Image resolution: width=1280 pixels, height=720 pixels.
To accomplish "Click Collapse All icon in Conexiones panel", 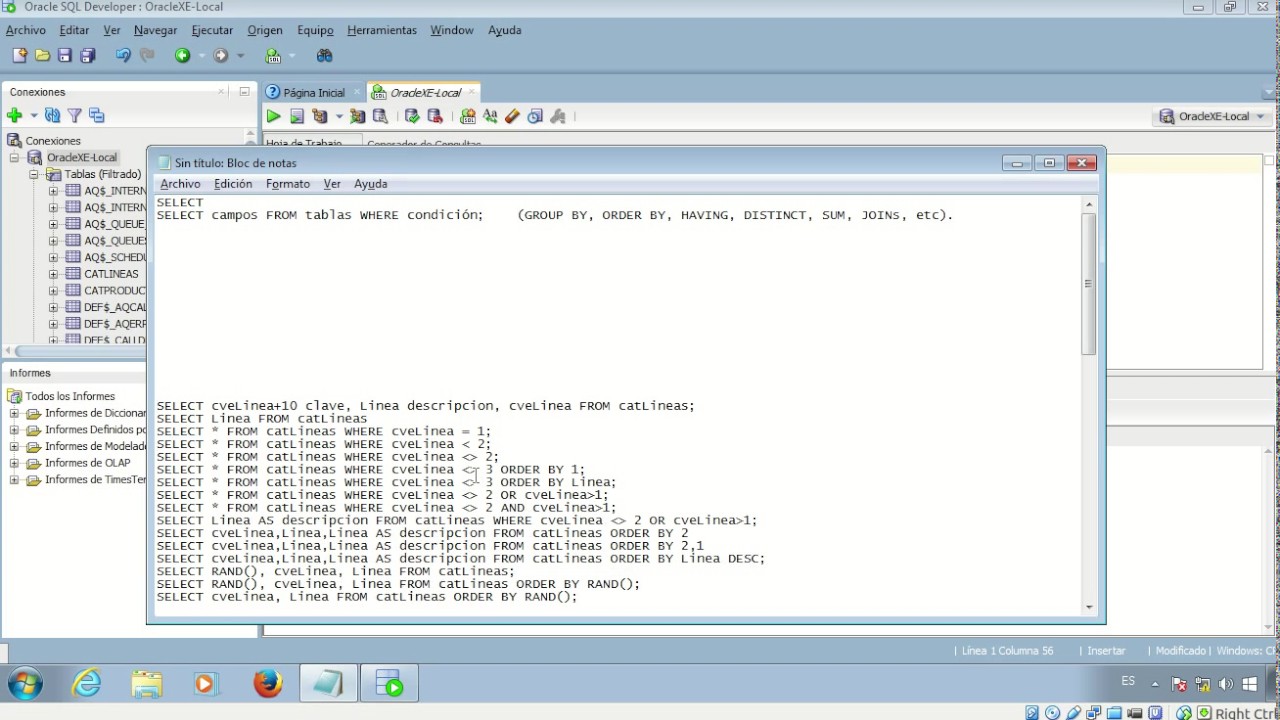I will coord(97,115).
